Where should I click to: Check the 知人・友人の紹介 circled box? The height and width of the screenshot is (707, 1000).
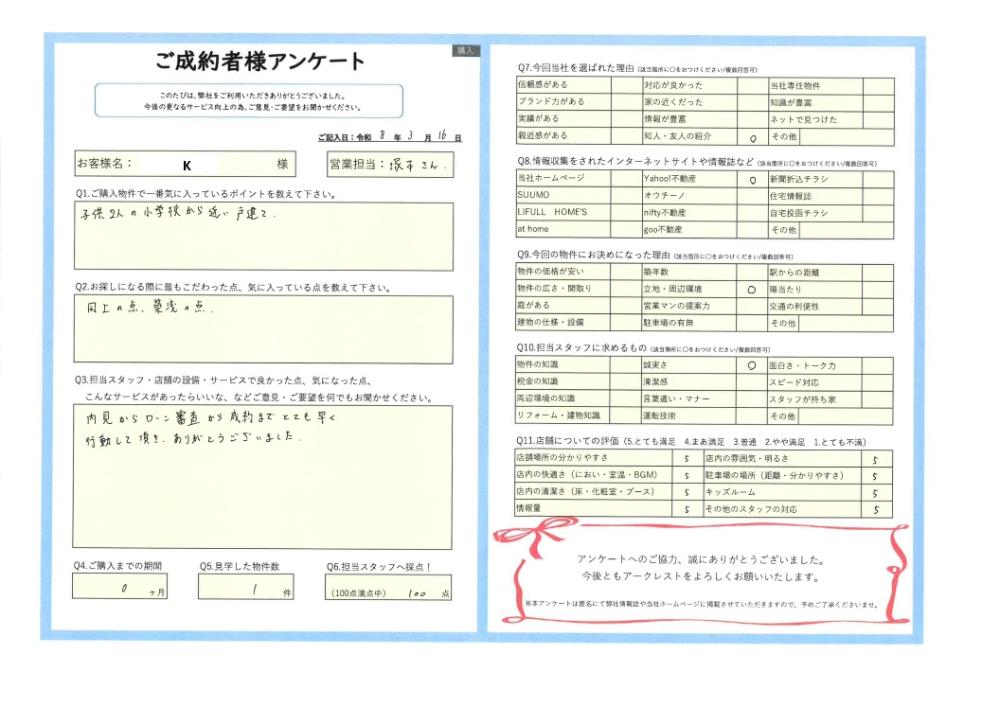[753, 136]
